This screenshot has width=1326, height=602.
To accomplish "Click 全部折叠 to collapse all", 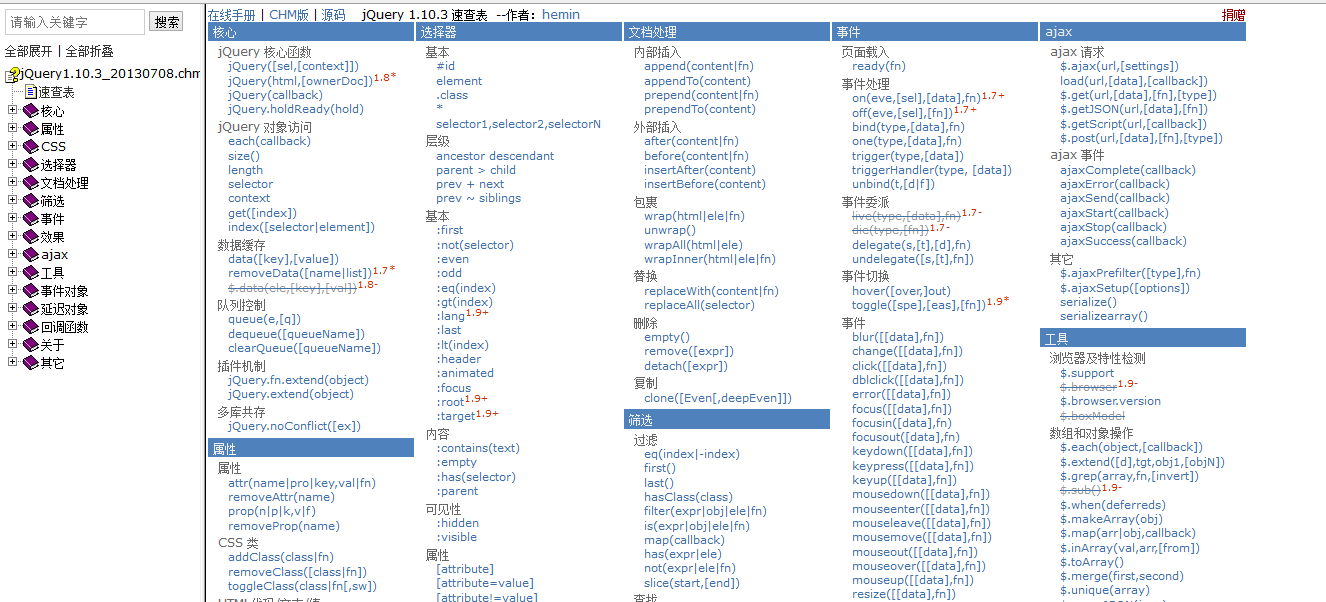I will tap(90, 52).
